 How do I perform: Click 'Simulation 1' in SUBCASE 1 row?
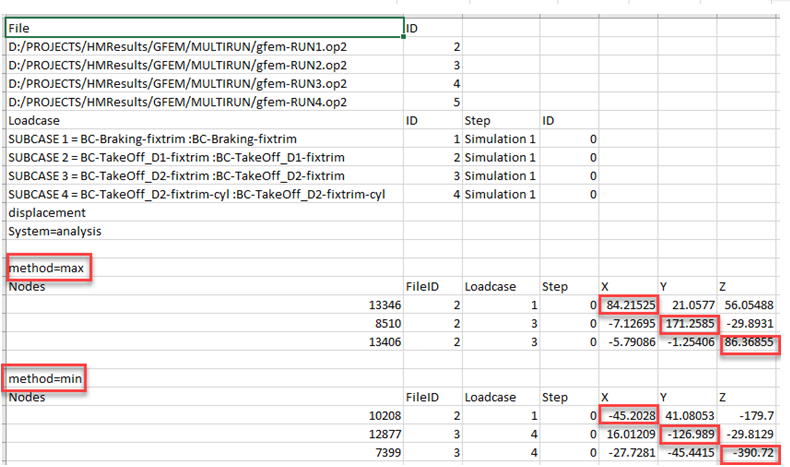501,139
